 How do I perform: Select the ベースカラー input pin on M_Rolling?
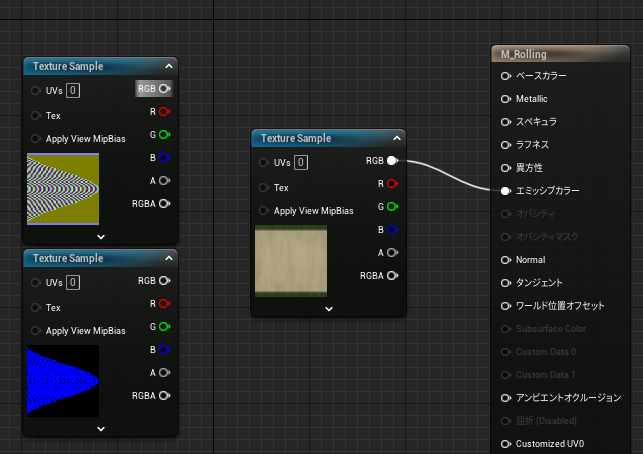(506, 76)
